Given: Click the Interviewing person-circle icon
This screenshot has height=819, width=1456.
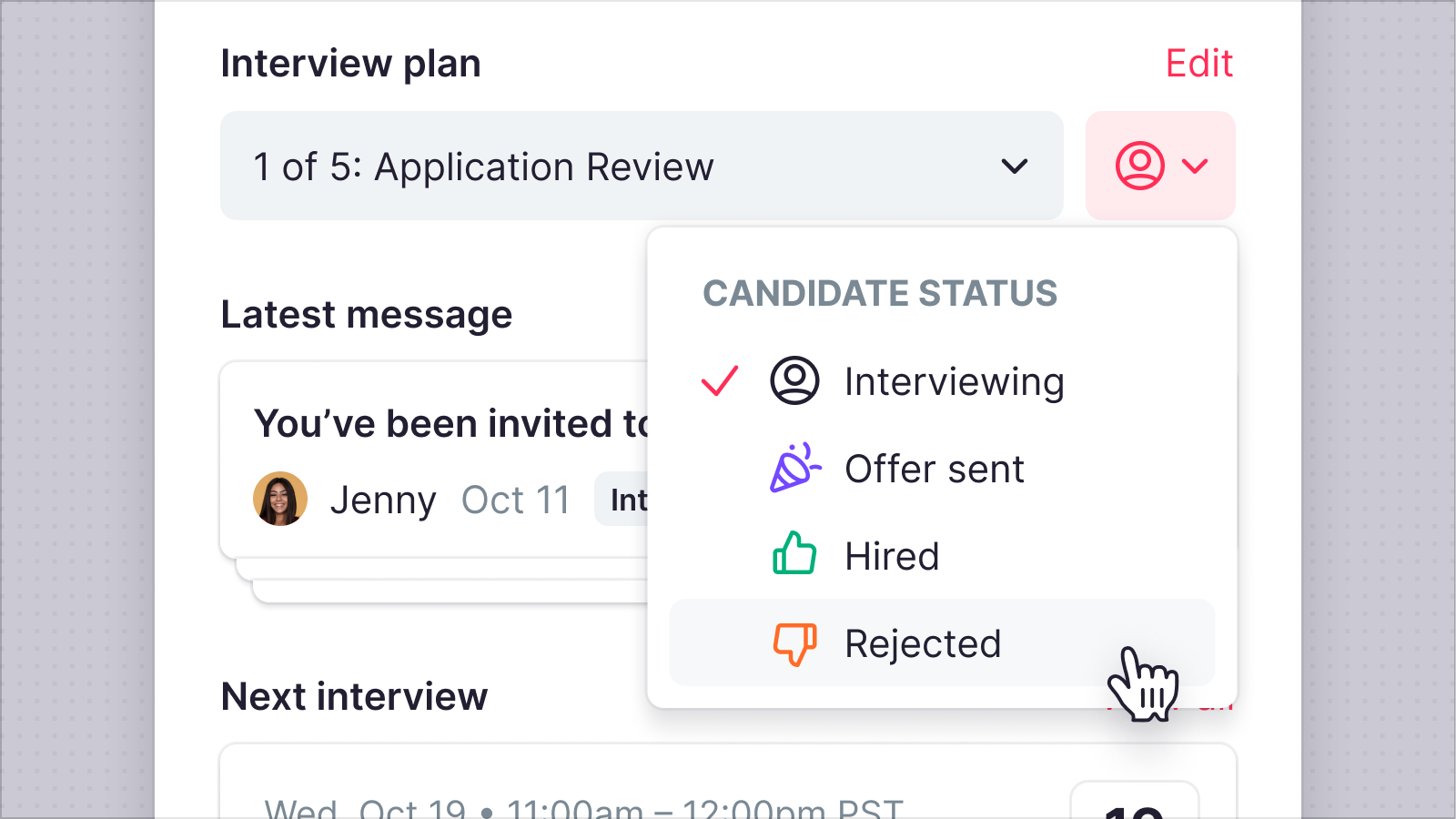Looking at the screenshot, I should (794, 380).
